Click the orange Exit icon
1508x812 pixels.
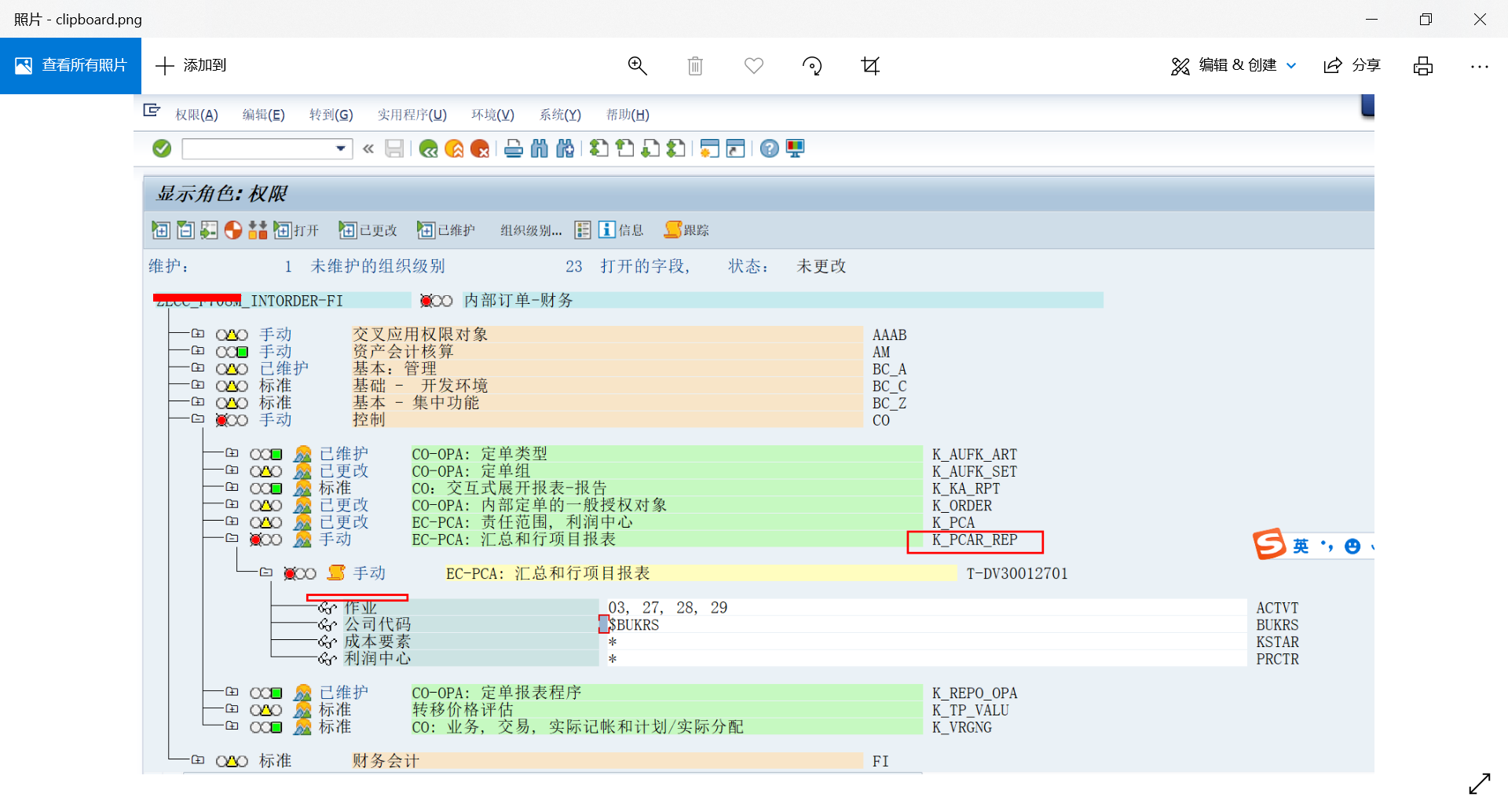coord(454,148)
